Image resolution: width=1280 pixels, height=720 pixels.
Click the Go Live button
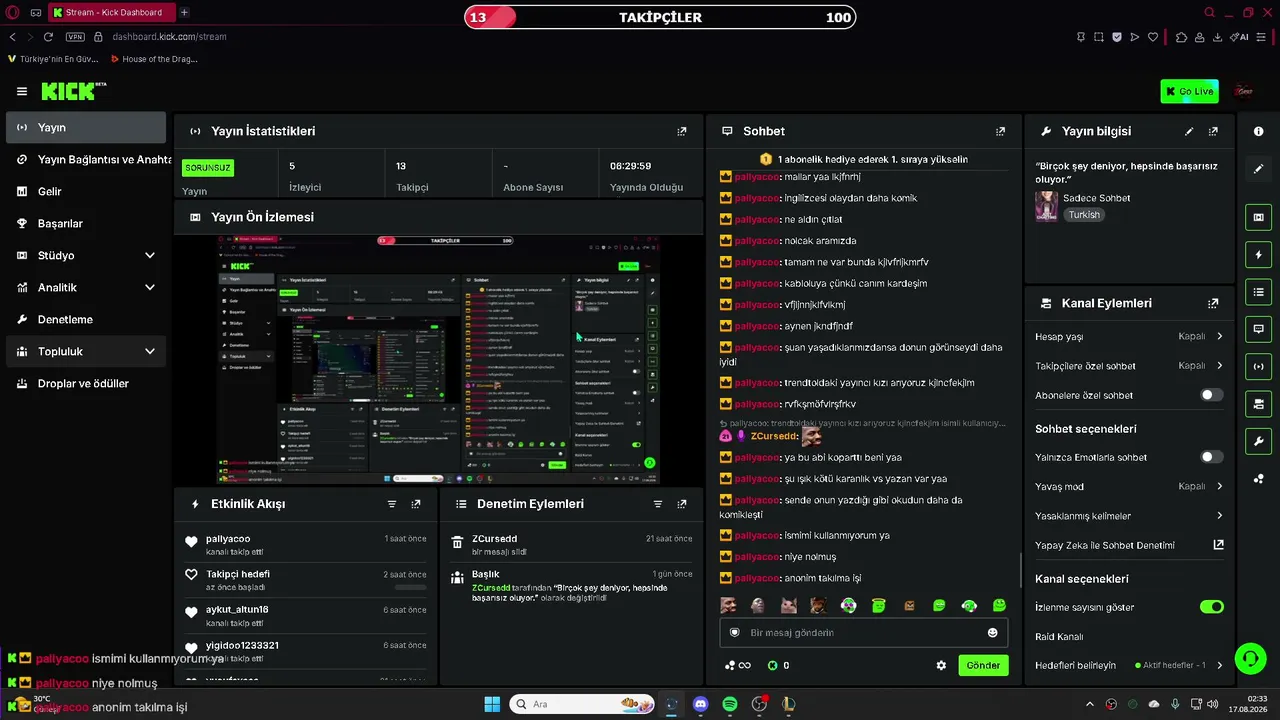[x=1189, y=91]
